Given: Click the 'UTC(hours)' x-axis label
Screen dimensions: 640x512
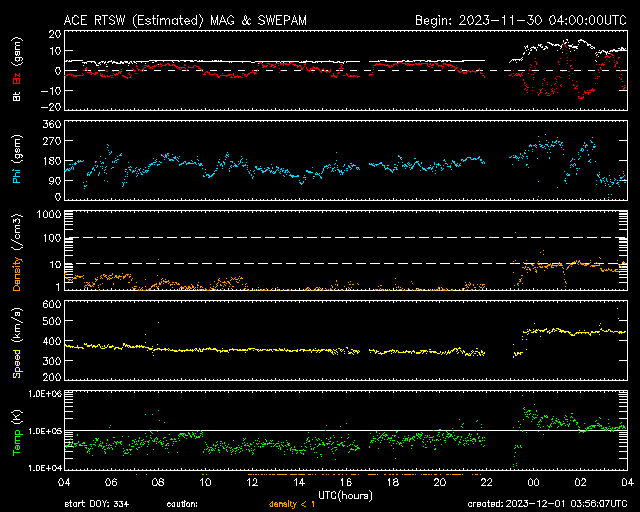Looking at the screenshot, I should 345,496.
